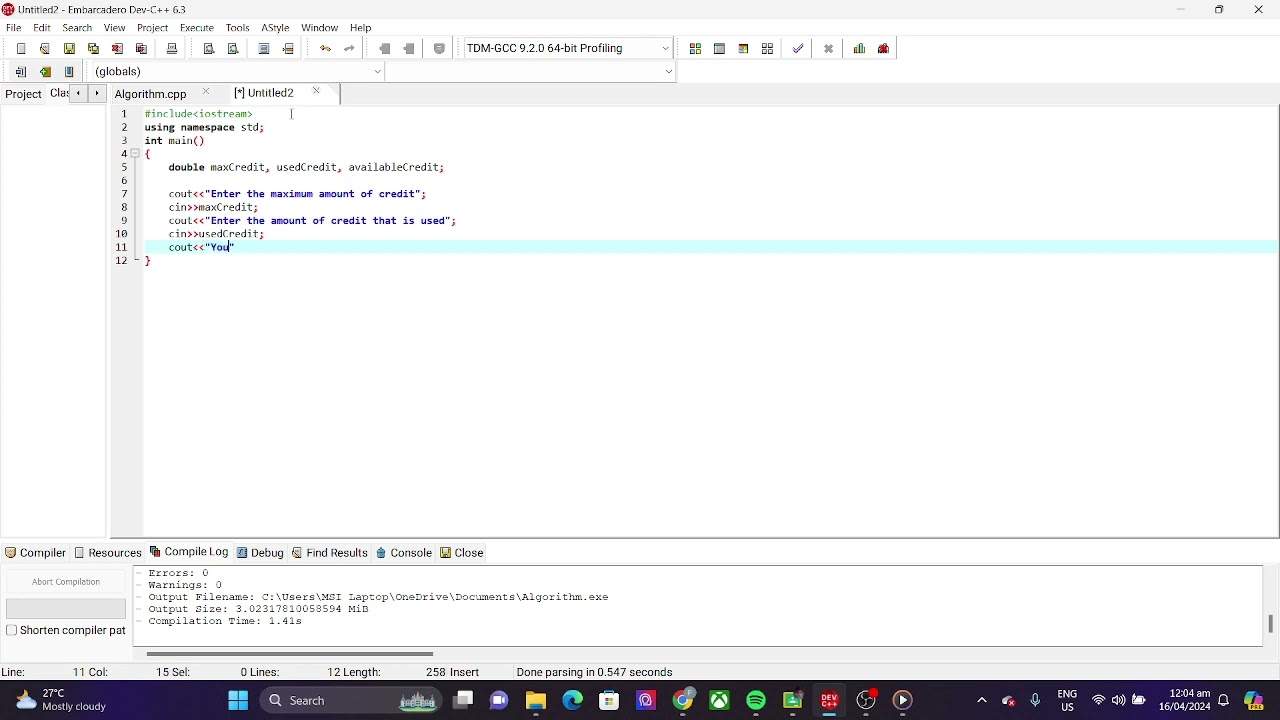Open the File menu

point(14,27)
